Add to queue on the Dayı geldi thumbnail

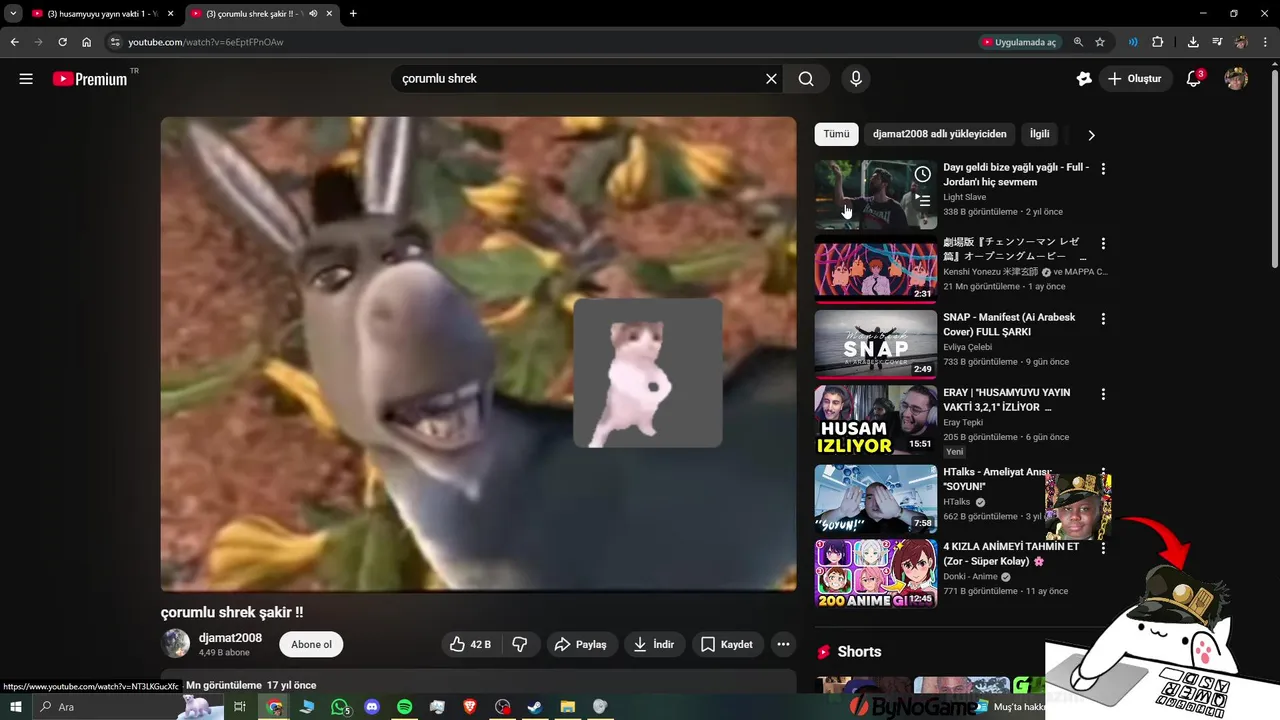(x=923, y=200)
